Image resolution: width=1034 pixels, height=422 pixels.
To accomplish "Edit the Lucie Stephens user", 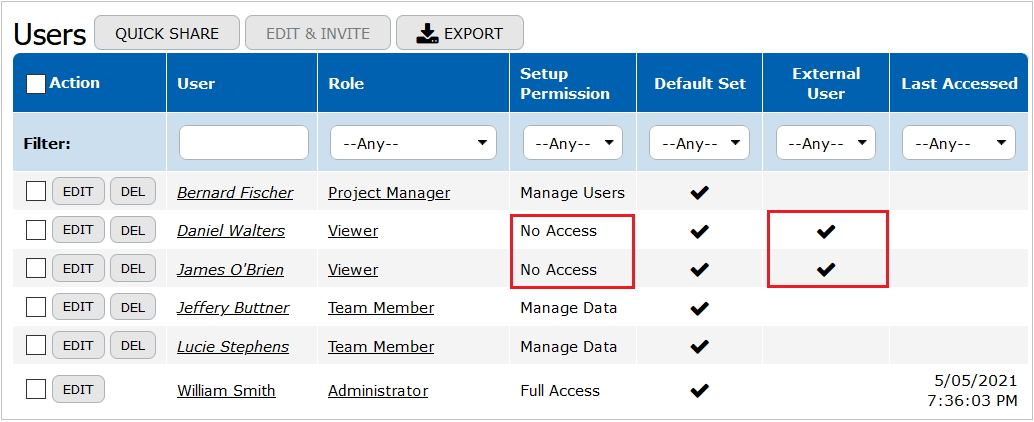I will click(78, 345).
